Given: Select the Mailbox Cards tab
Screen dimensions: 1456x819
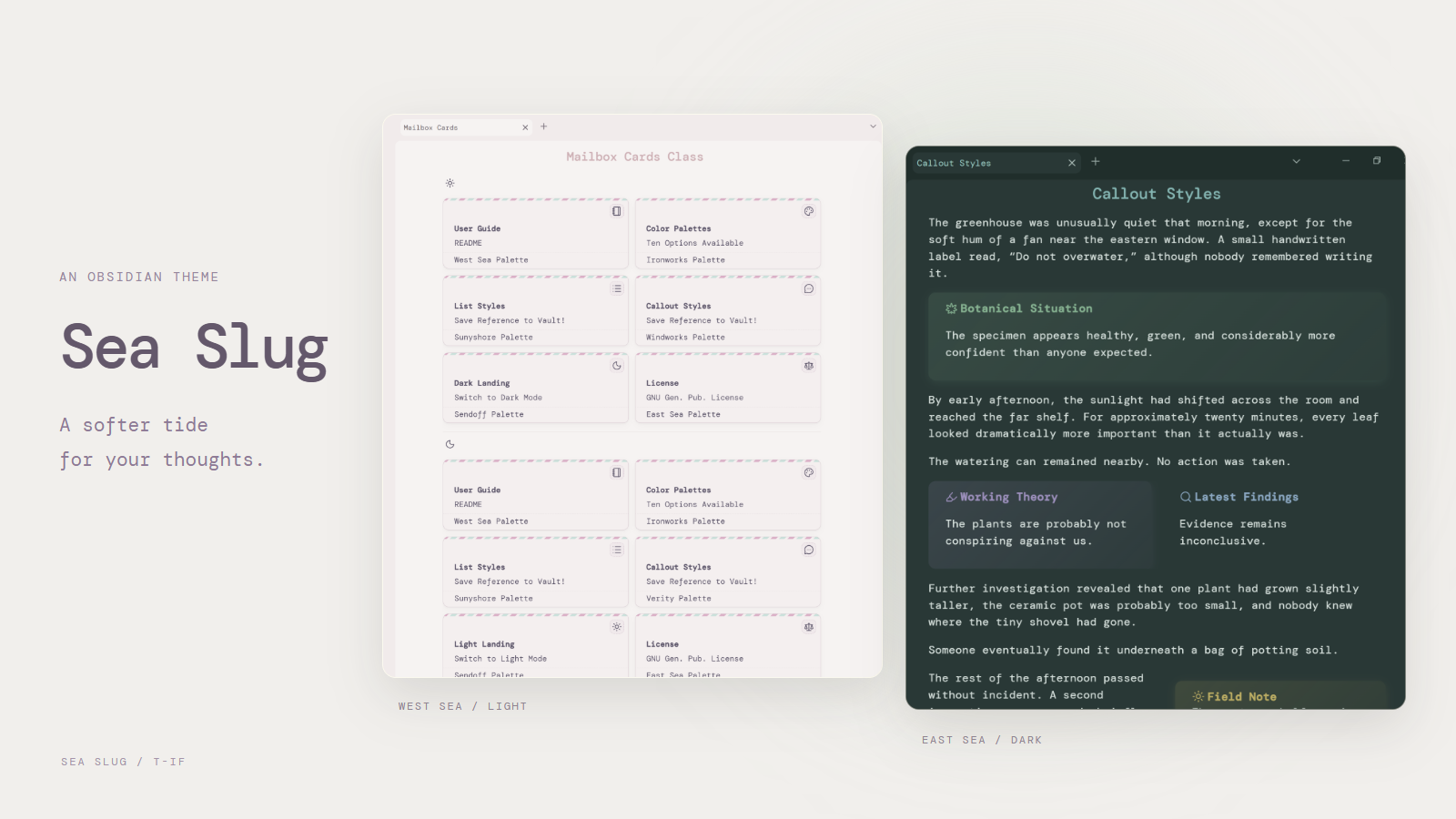Looking at the screenshot, I should (x=466, y=127).
